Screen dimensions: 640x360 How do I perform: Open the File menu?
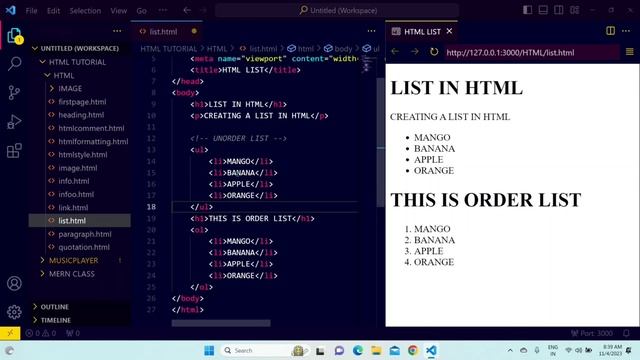click(x=31, y=11)
